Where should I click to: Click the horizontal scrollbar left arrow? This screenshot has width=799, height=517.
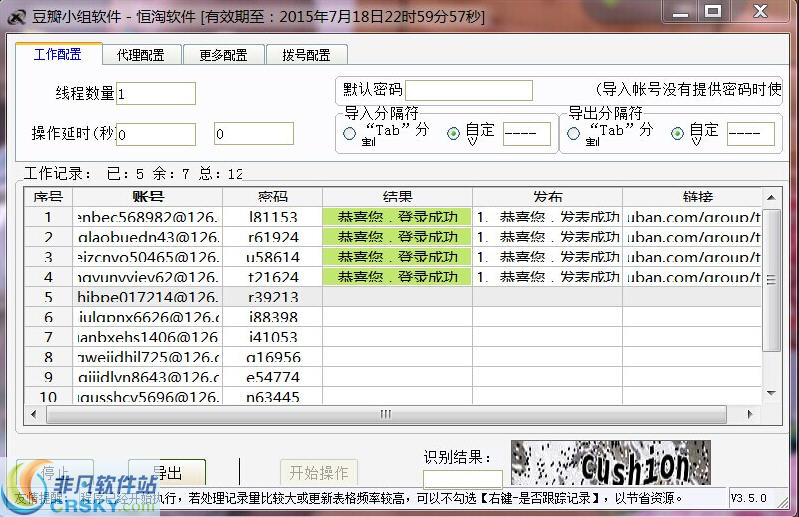click(x=34, y=414)
